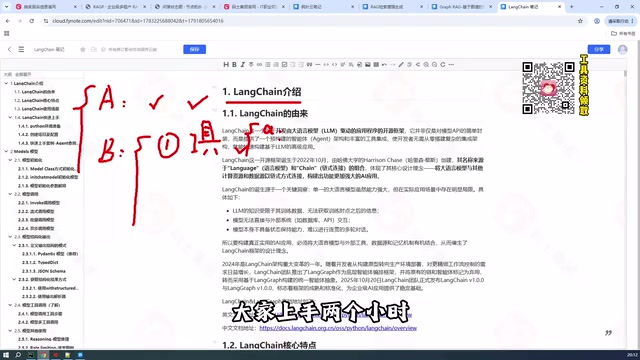The image size is (640, 360).
Task: Click the QR code image
Action: pos(549,88)
